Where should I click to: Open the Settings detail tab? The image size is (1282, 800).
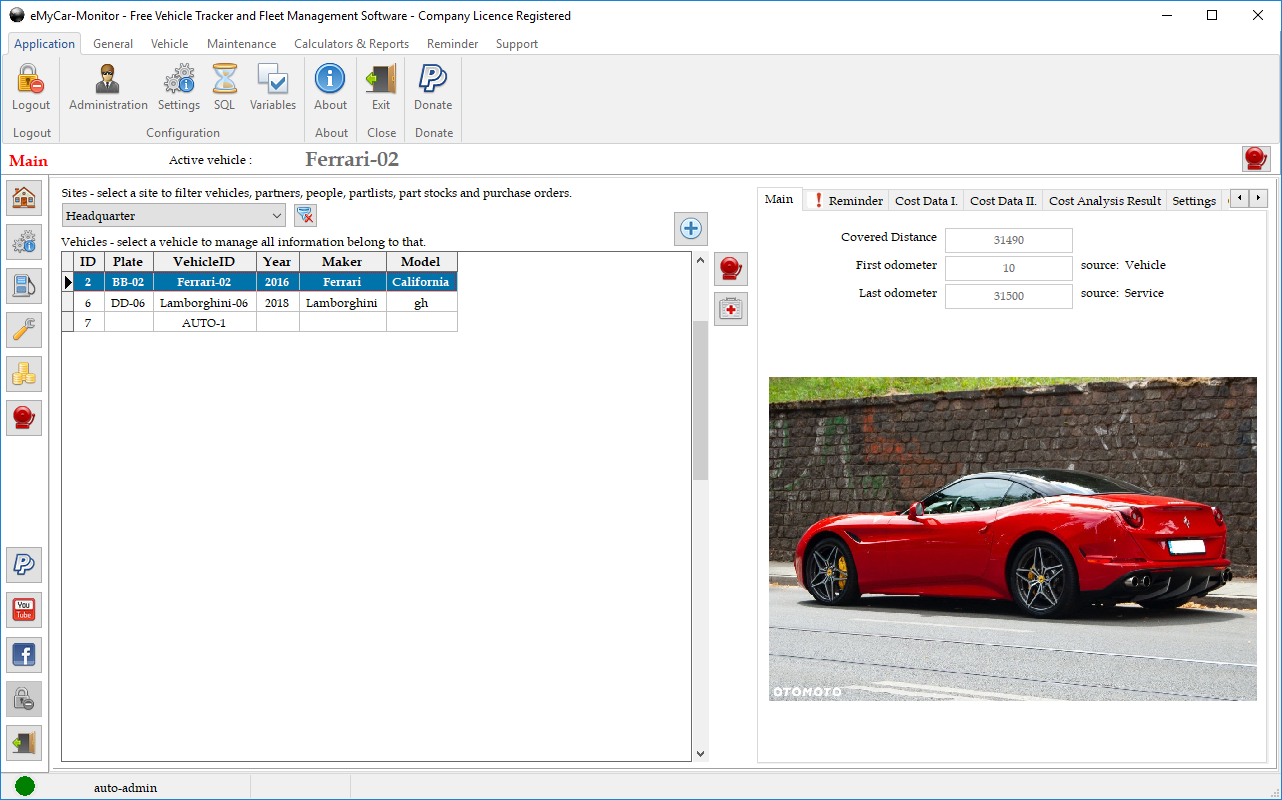[1194, 201]
